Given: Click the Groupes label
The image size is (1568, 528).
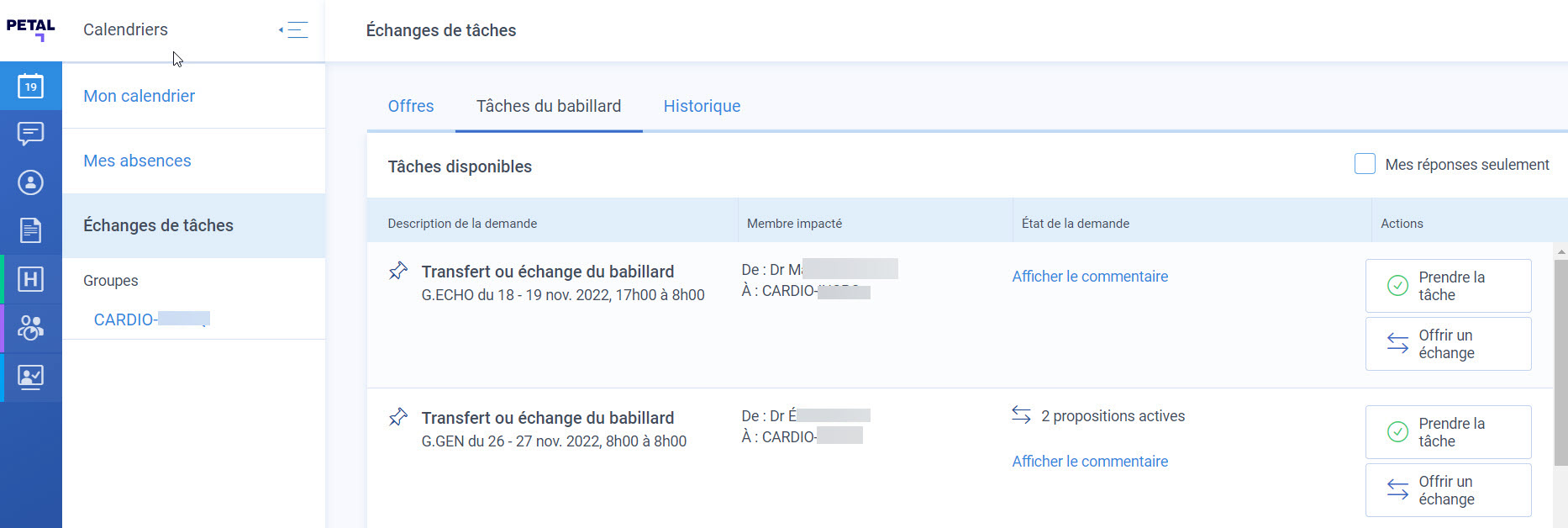Looking at the screenshot, I should [111, 281].
